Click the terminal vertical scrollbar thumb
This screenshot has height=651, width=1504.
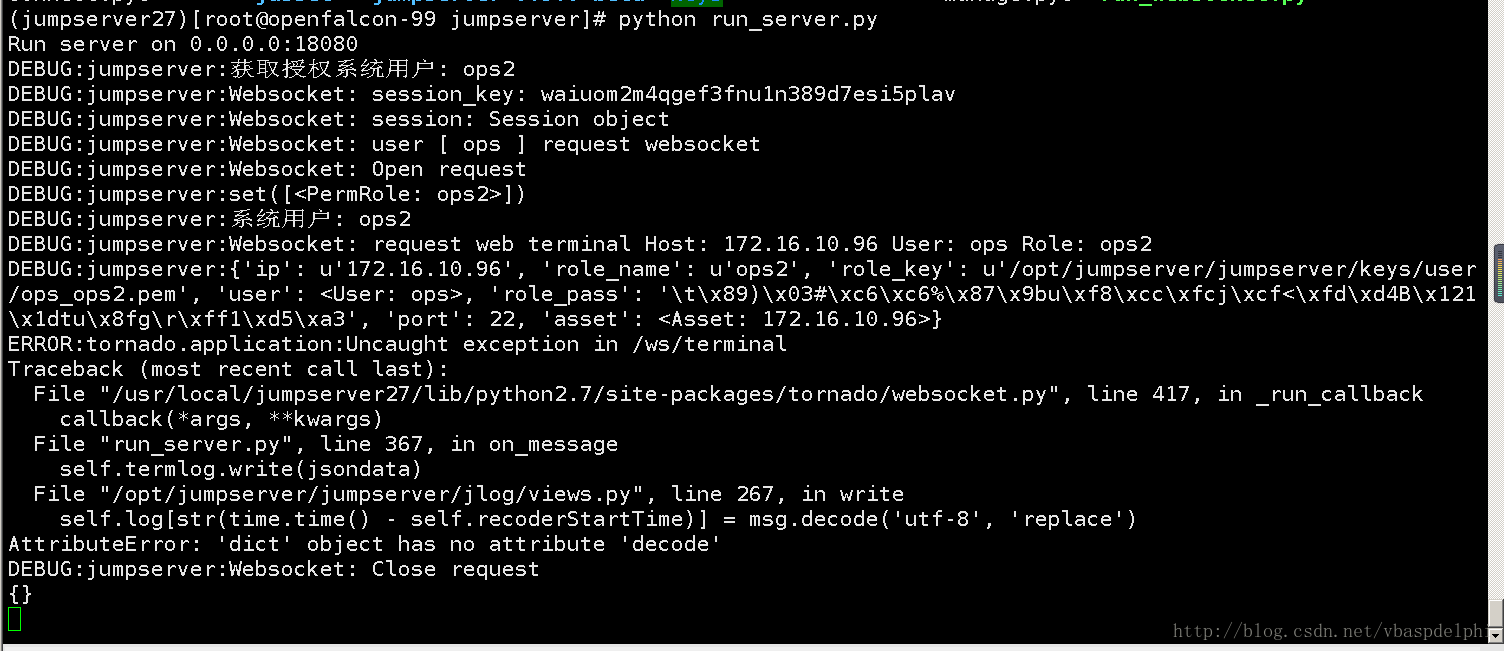pos(1498,272)
